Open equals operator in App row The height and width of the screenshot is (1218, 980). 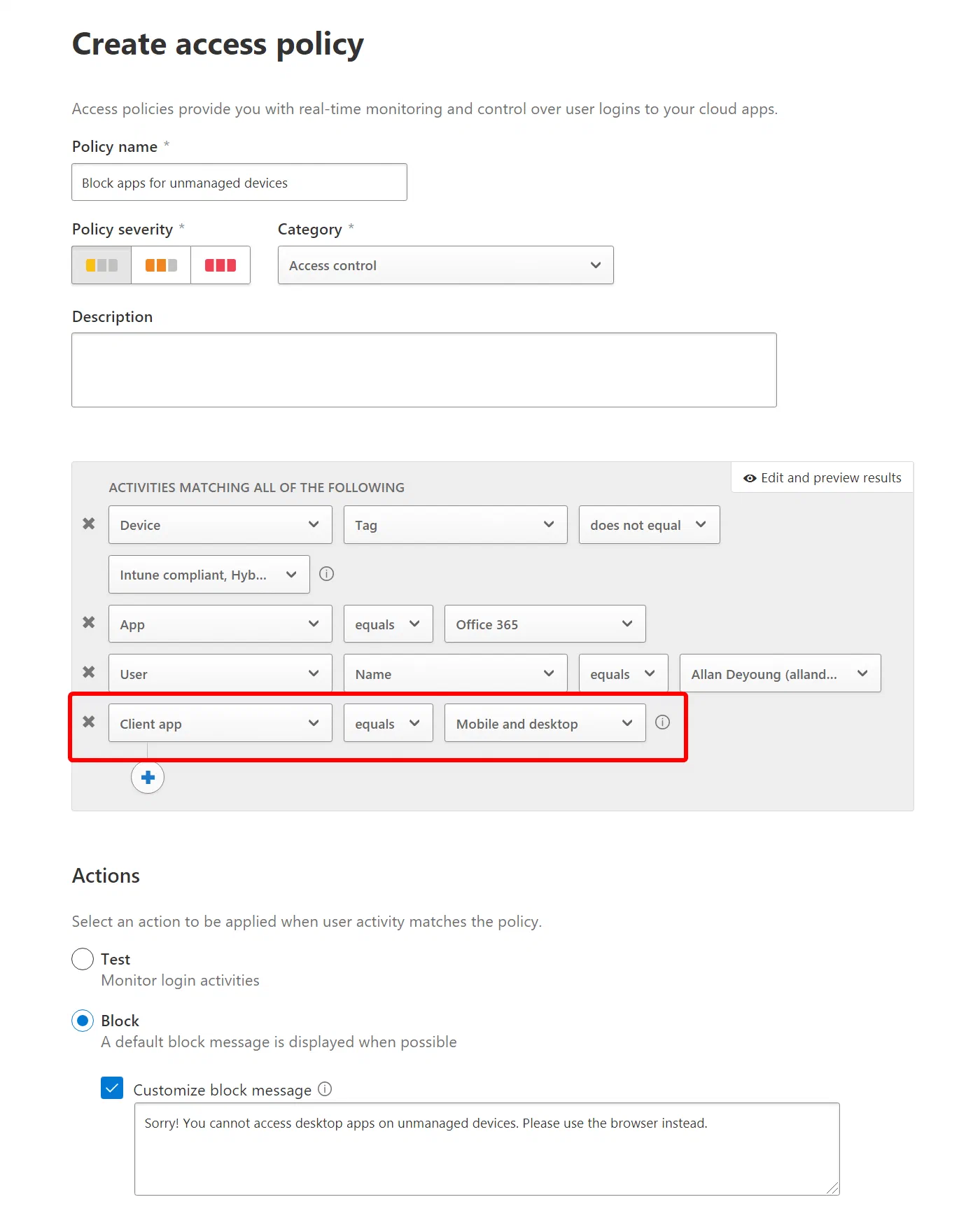click(x=388, y=624)
